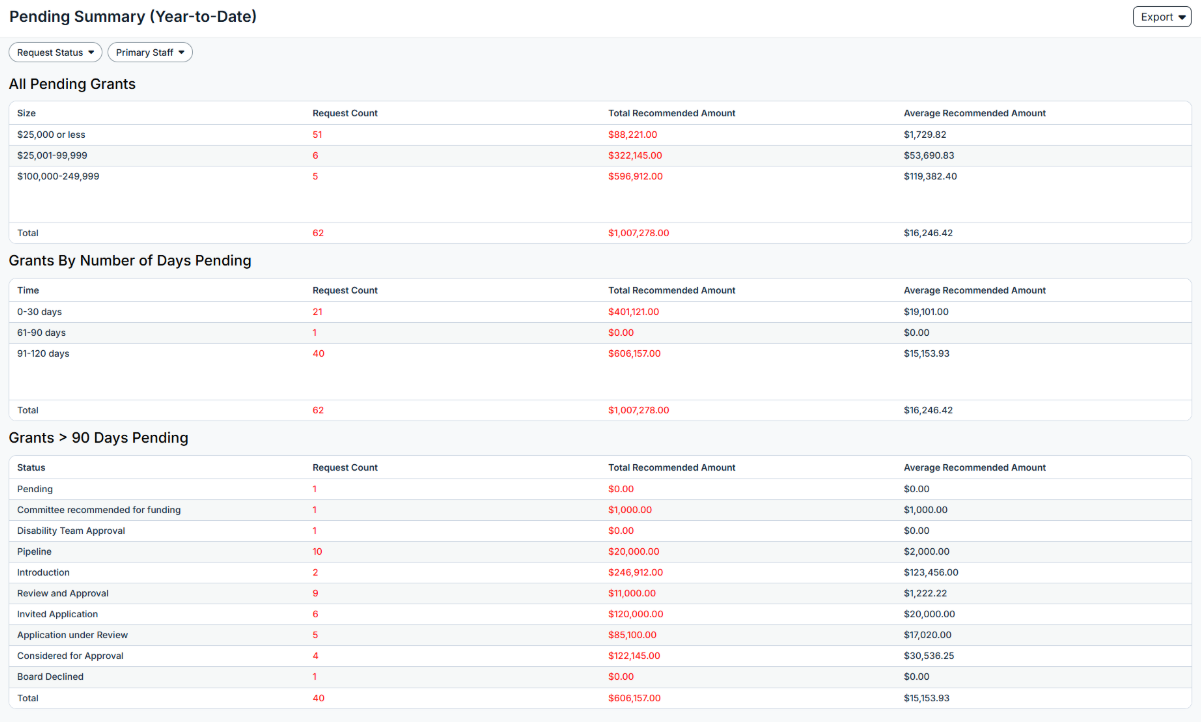Click the $1,729.82 average recommended amount
Viewport: 1201px width, 722px height.
[x=925, y=134]
